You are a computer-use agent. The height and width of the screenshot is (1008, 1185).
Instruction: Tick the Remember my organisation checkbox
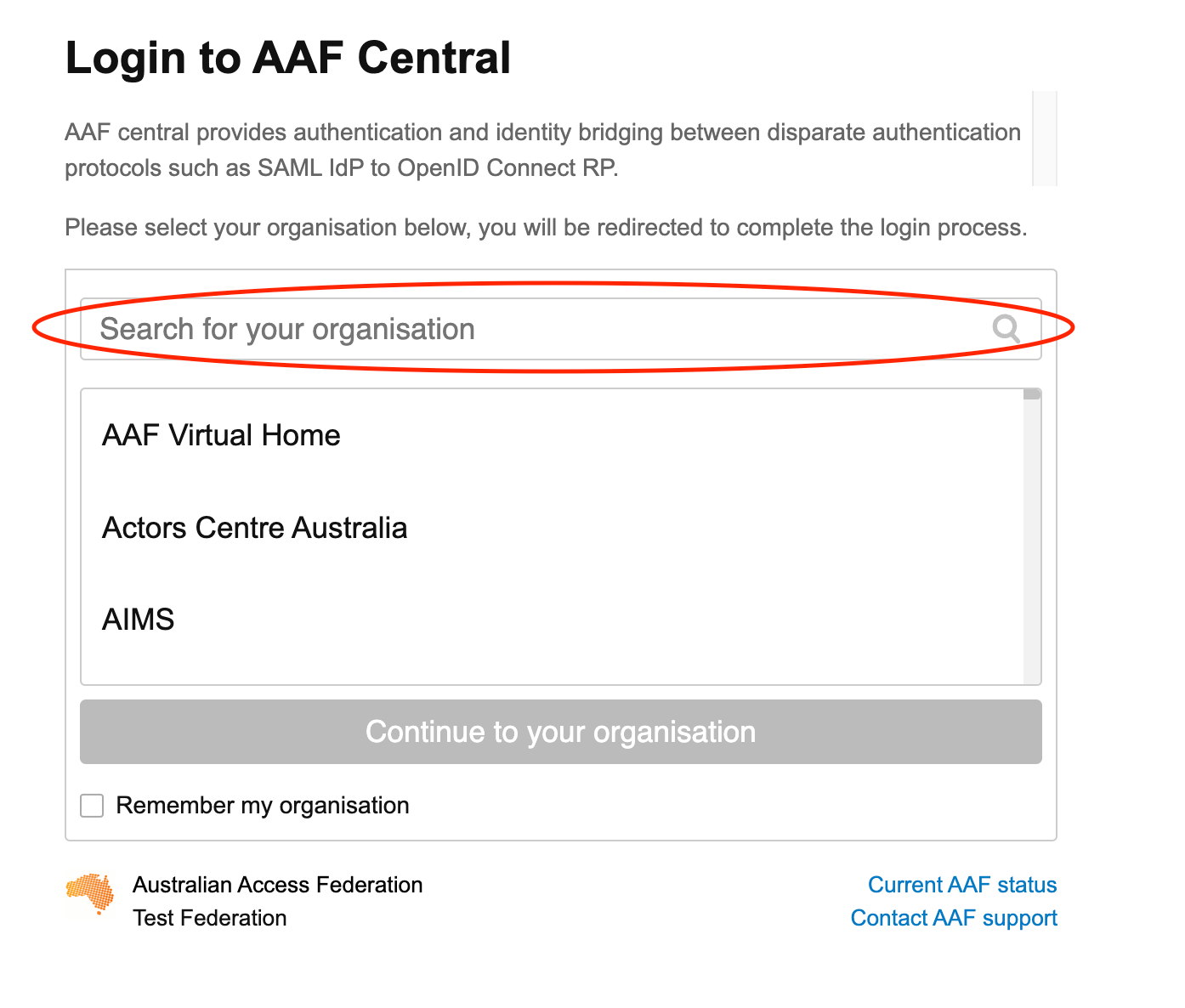click(x=92, y=806)
